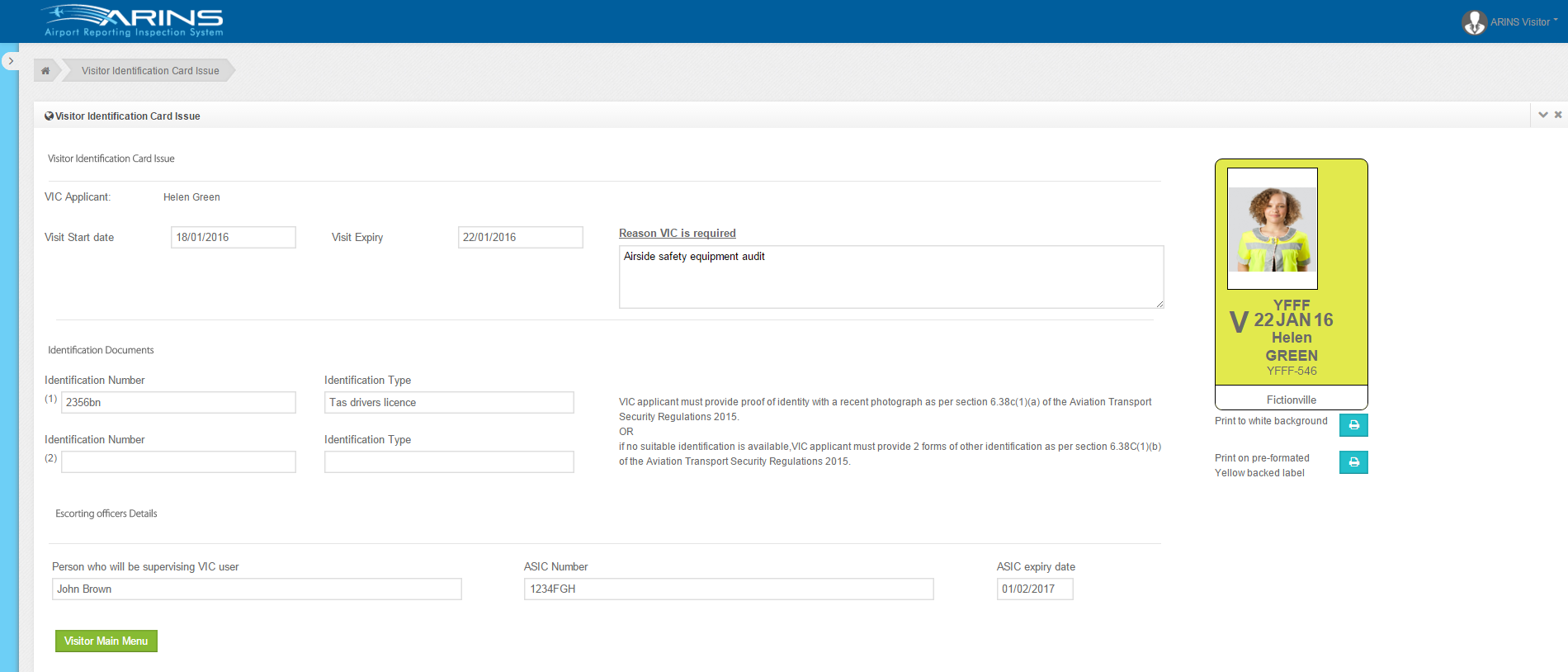Click the empty second Identification Number field

[x=178, y=462]
